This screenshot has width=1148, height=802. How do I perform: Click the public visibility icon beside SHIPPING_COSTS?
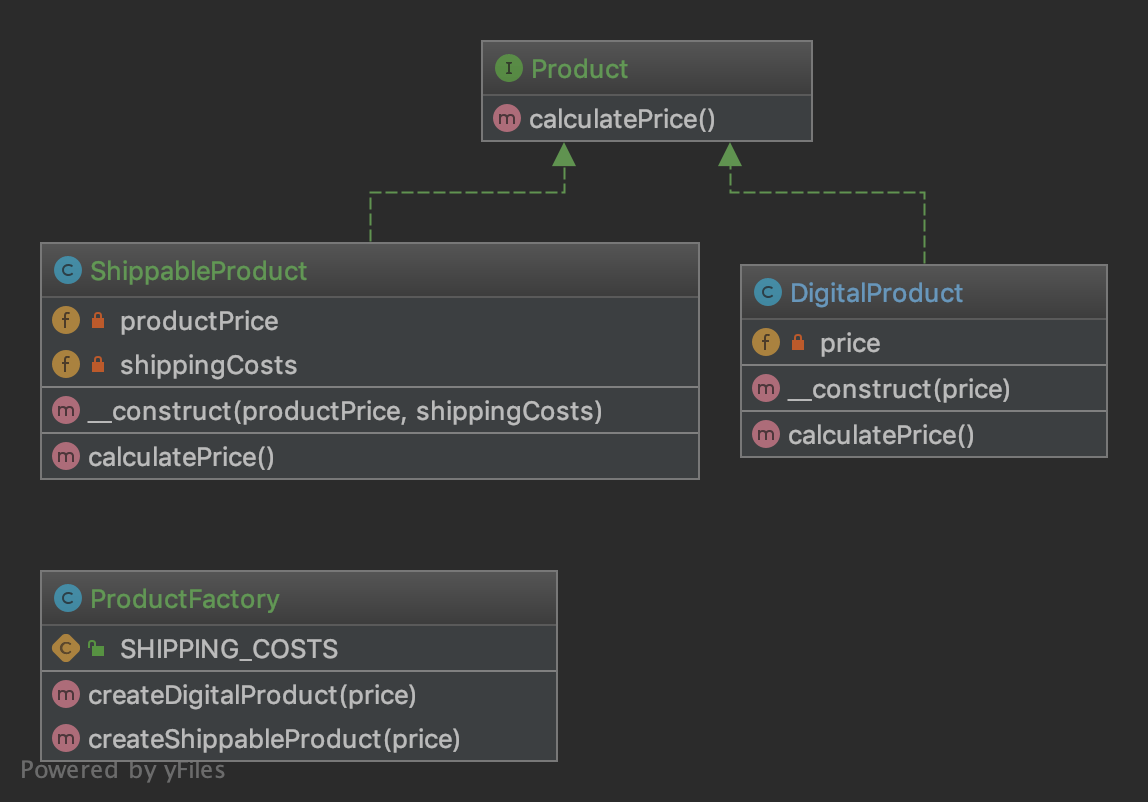tap(97, 648)
